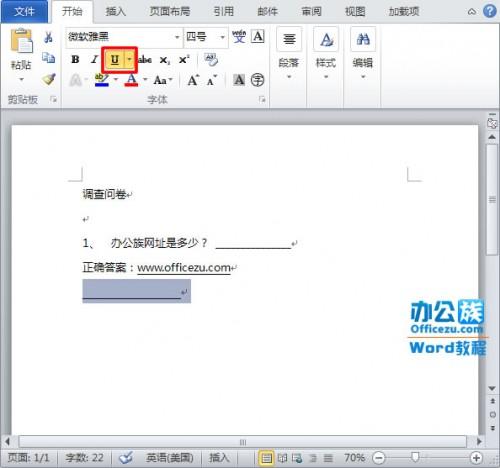The height and width of the screenshot is (468, 500).
Task: Switch to the 插入 tab
Action: coord(115,11)
